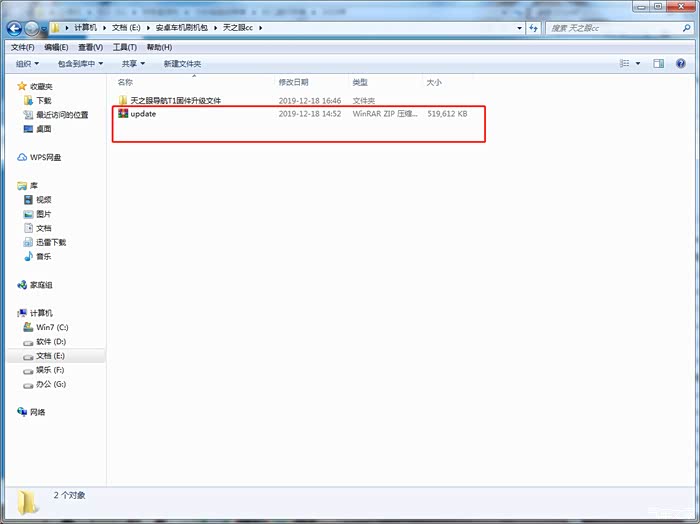Click the WinRAR icon of update file
The width and height of the screenshot is (700, 524).
123,113
